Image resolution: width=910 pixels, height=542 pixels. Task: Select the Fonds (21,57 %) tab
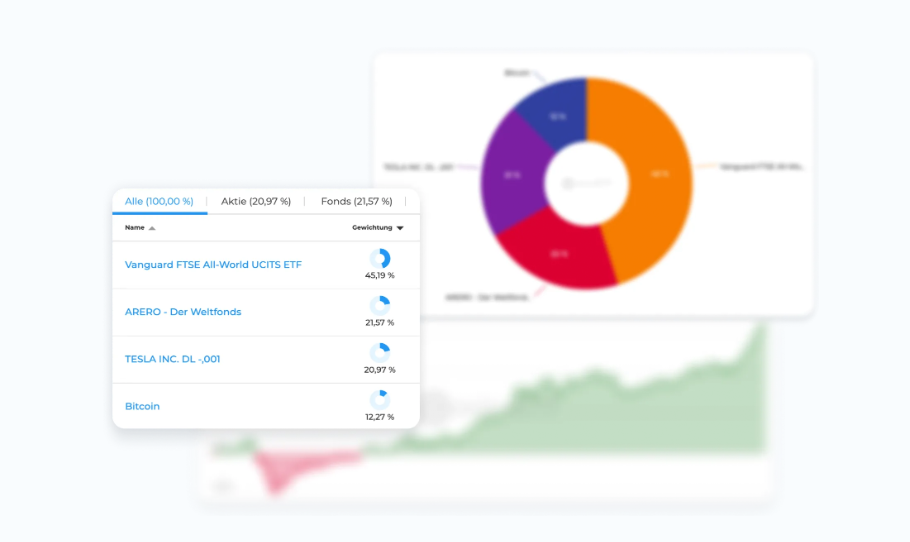point(357,201)
